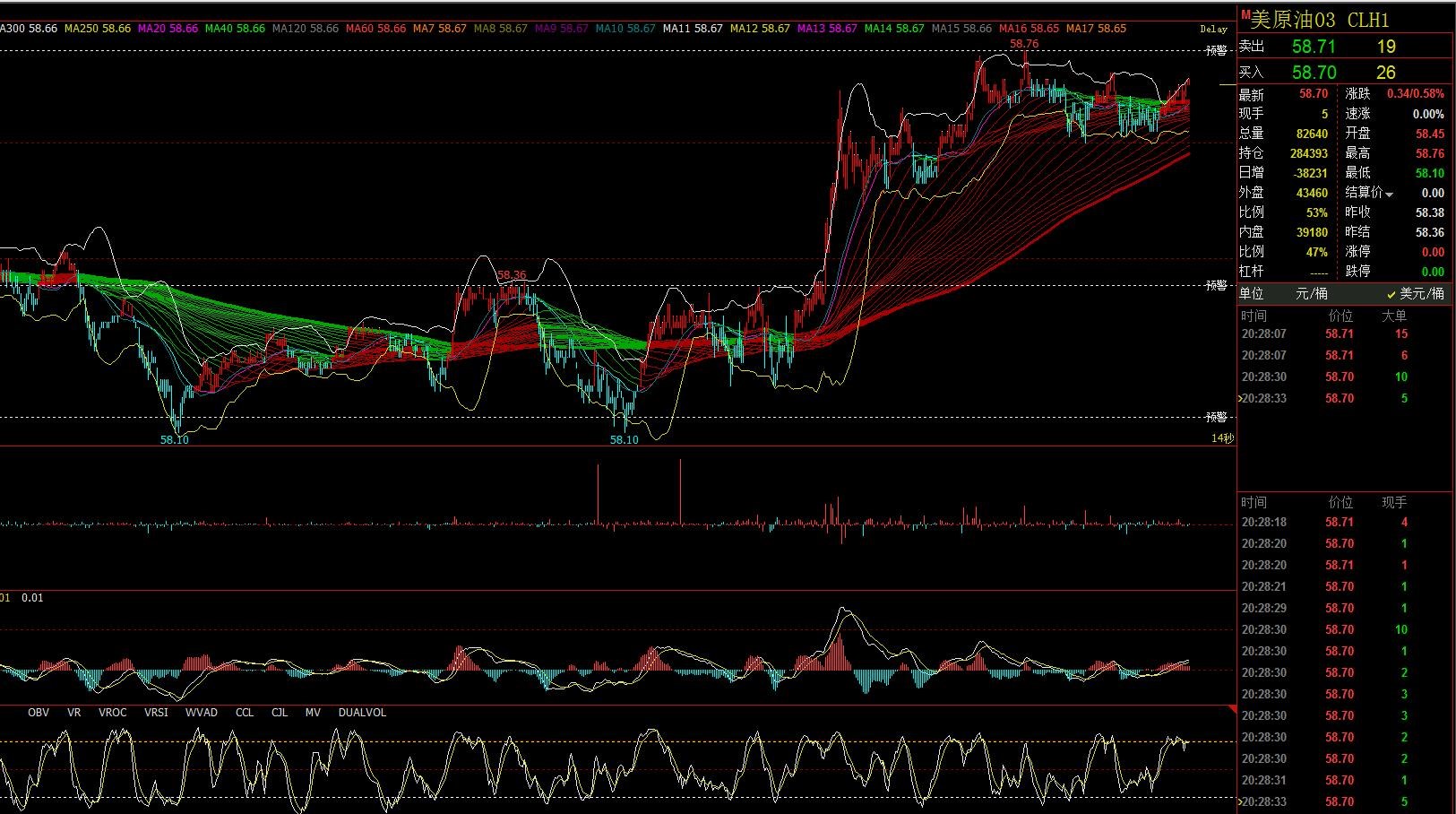Click the MA9 58.67 legend label
The image size is (1456, 814).
(x=562, y=29)
